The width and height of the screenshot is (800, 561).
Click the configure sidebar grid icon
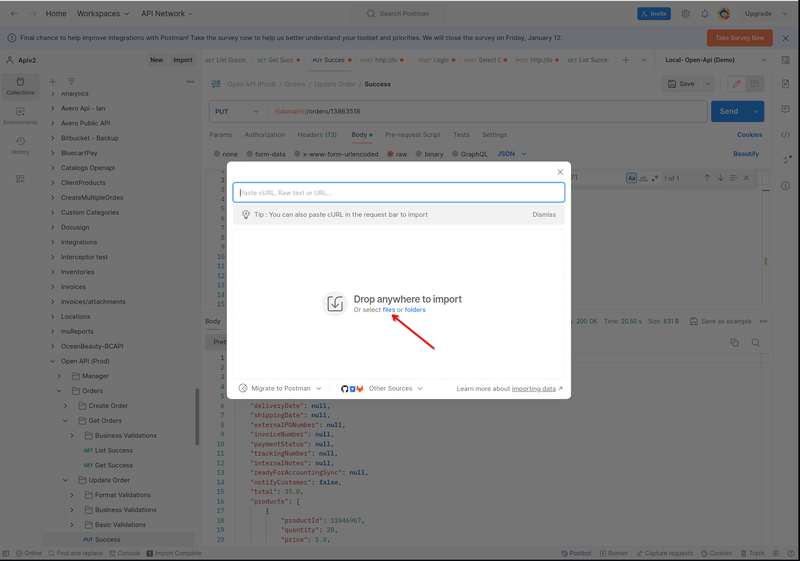tap(20, 179)
